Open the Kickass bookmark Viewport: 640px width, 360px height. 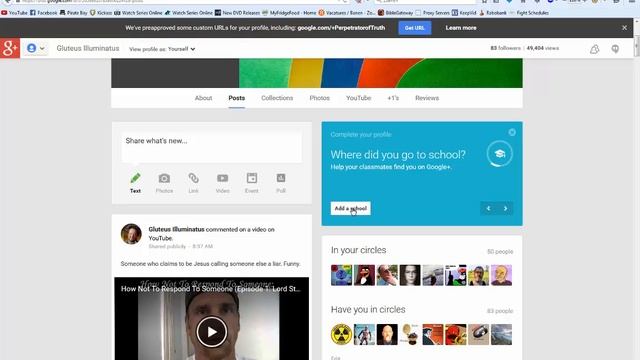101,13
